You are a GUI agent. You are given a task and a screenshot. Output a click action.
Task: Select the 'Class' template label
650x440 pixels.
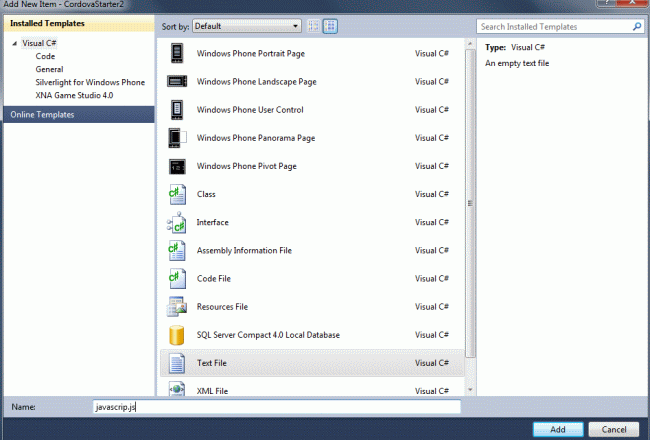point(206,194)
